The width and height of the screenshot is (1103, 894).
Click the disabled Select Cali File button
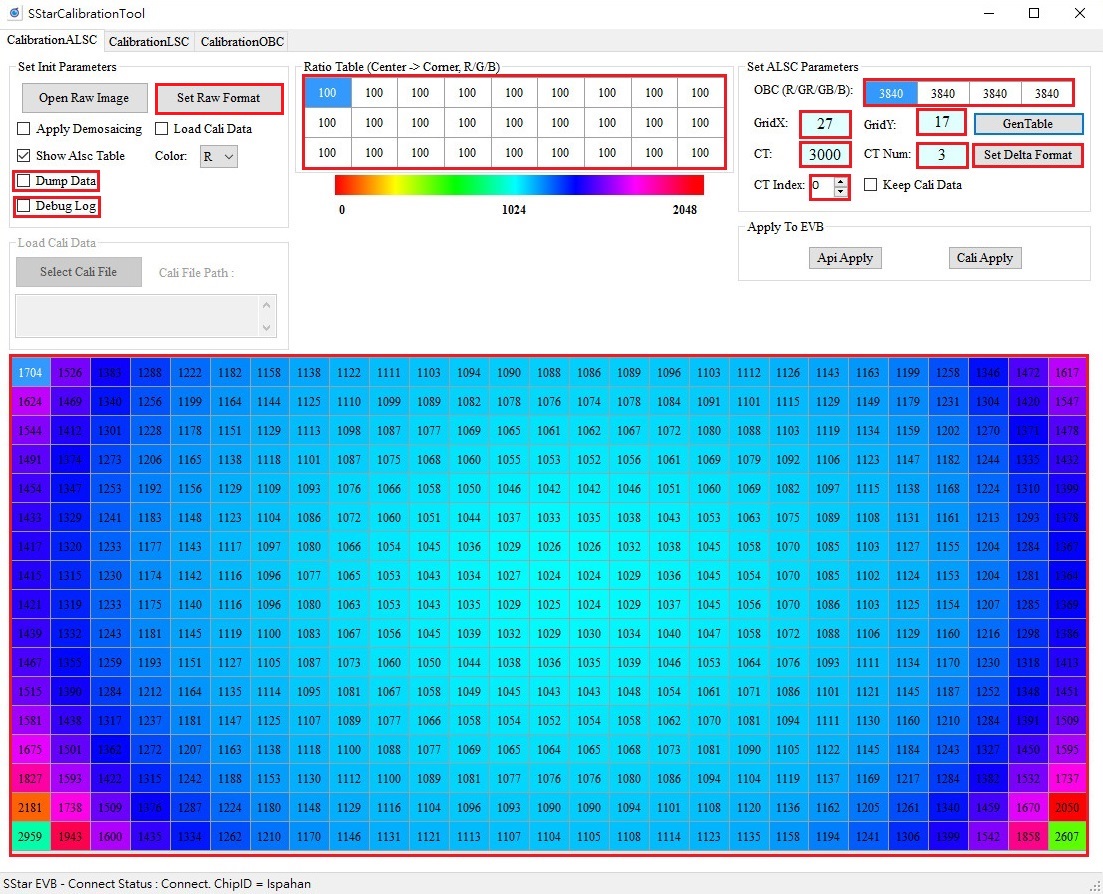78,272
